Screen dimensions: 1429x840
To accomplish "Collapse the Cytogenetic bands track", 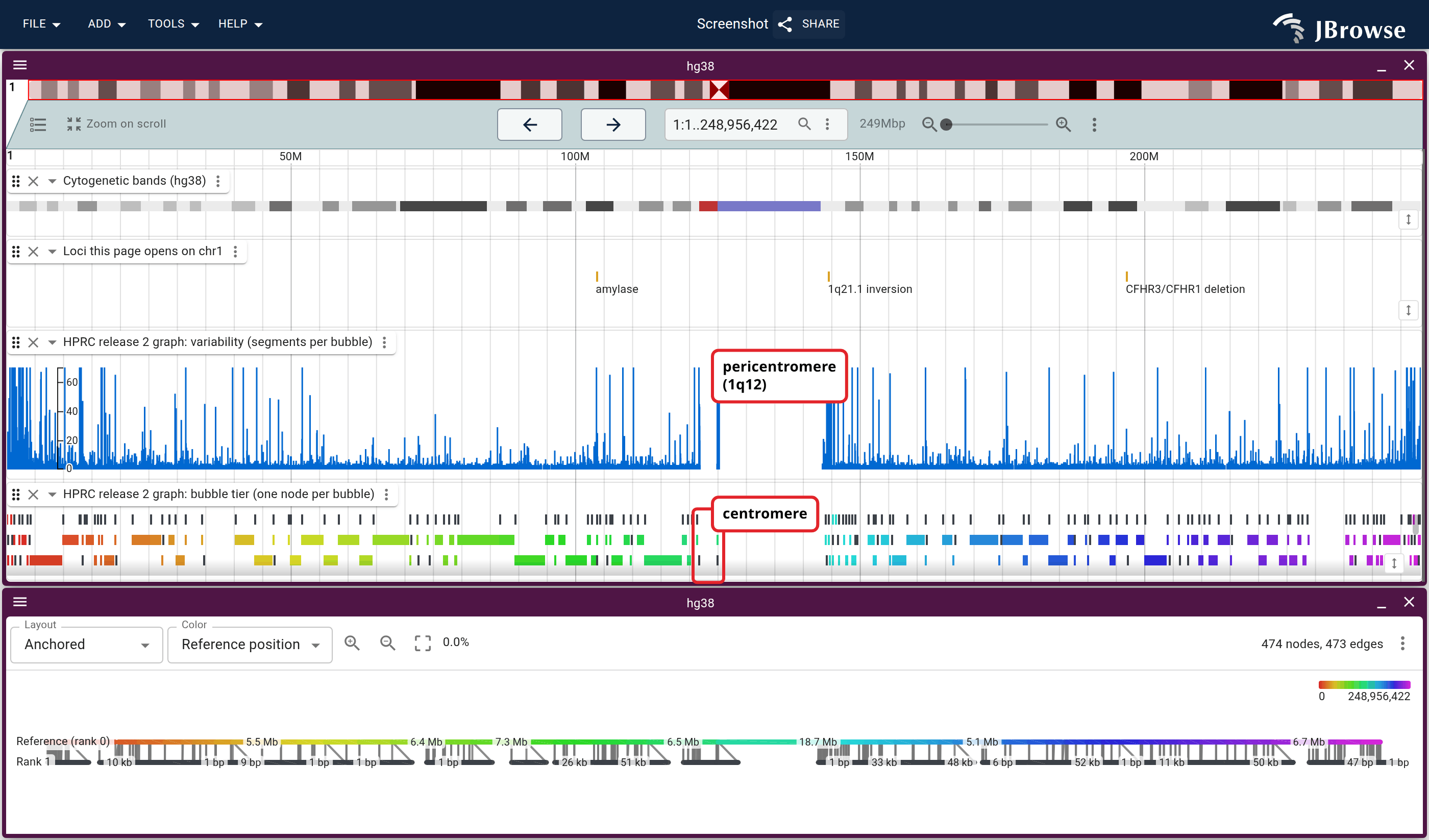I will (x=52, y=181).
